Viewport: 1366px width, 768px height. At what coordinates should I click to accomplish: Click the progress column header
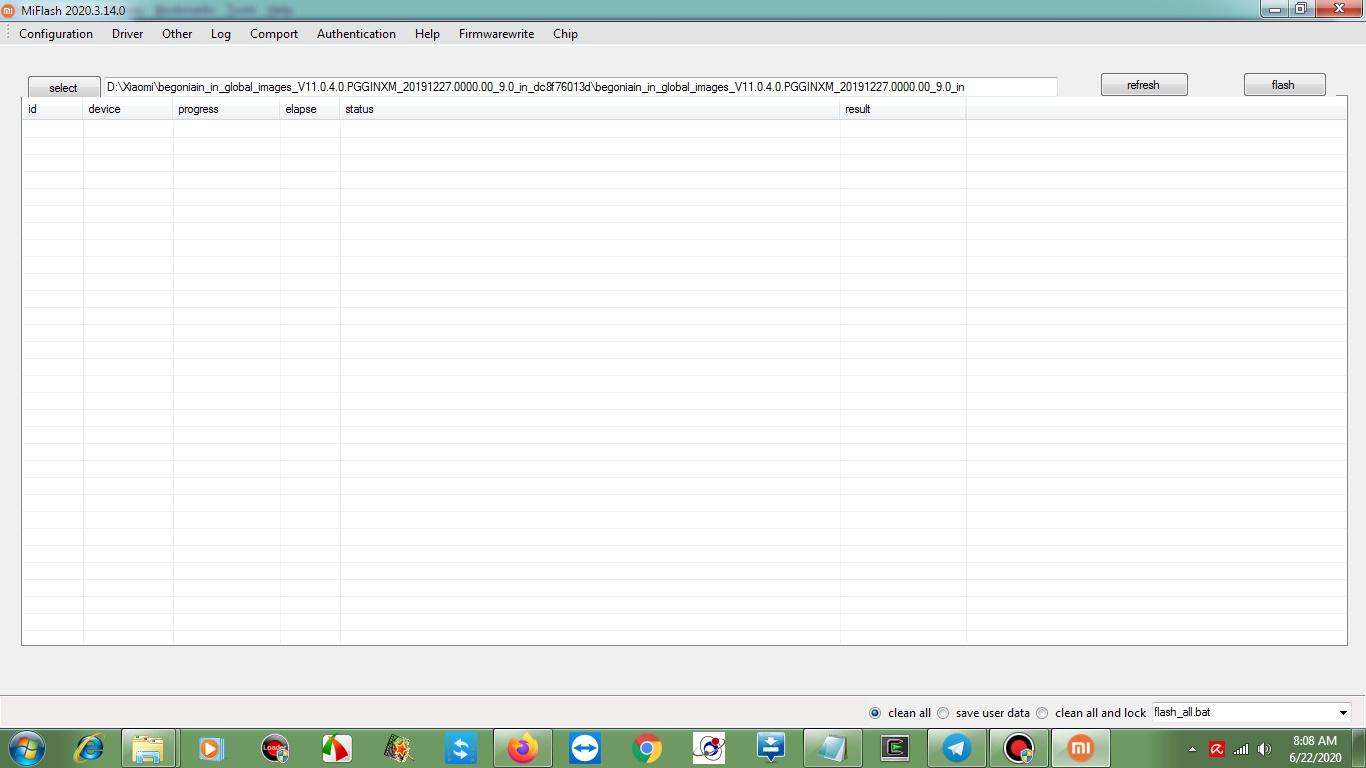pos(226,109)
